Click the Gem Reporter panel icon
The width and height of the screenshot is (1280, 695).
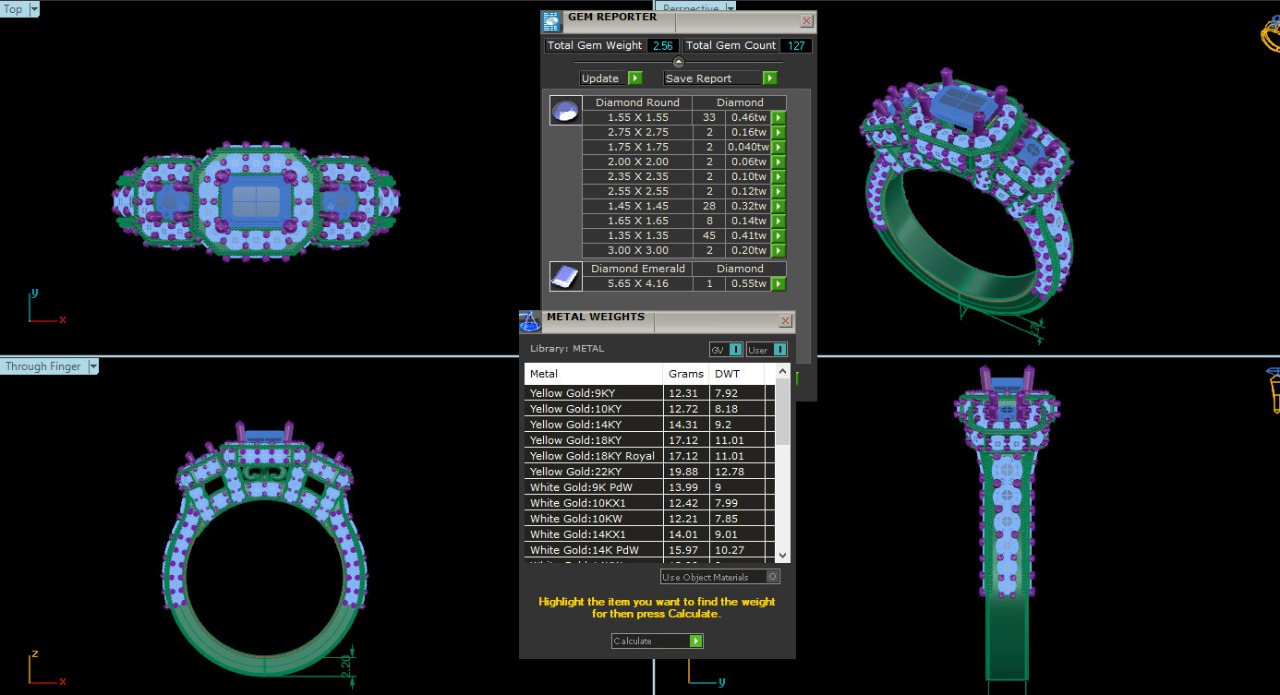tap(552, 22)
